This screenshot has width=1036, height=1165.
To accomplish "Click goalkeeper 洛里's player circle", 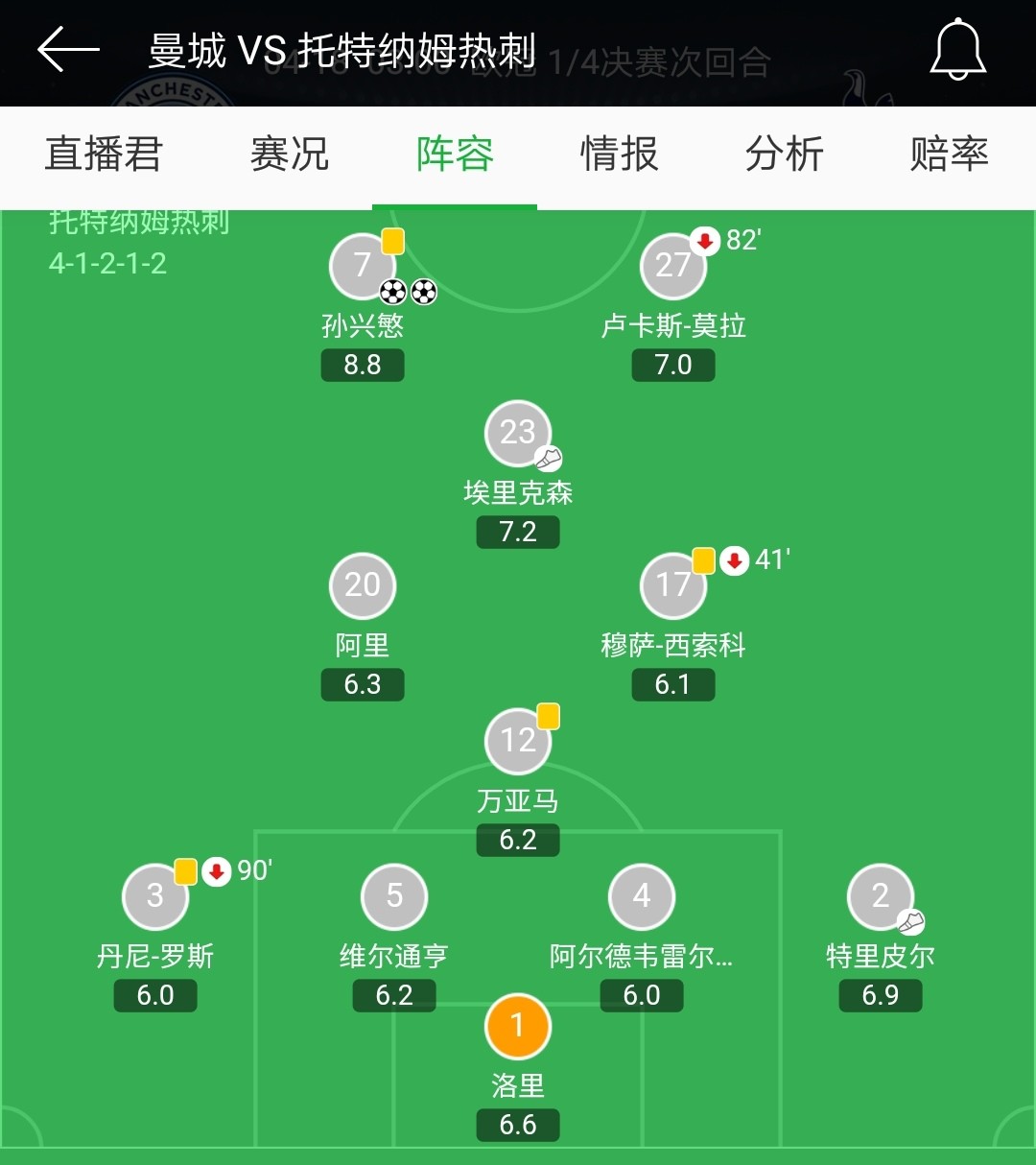I will (518, 1025).
